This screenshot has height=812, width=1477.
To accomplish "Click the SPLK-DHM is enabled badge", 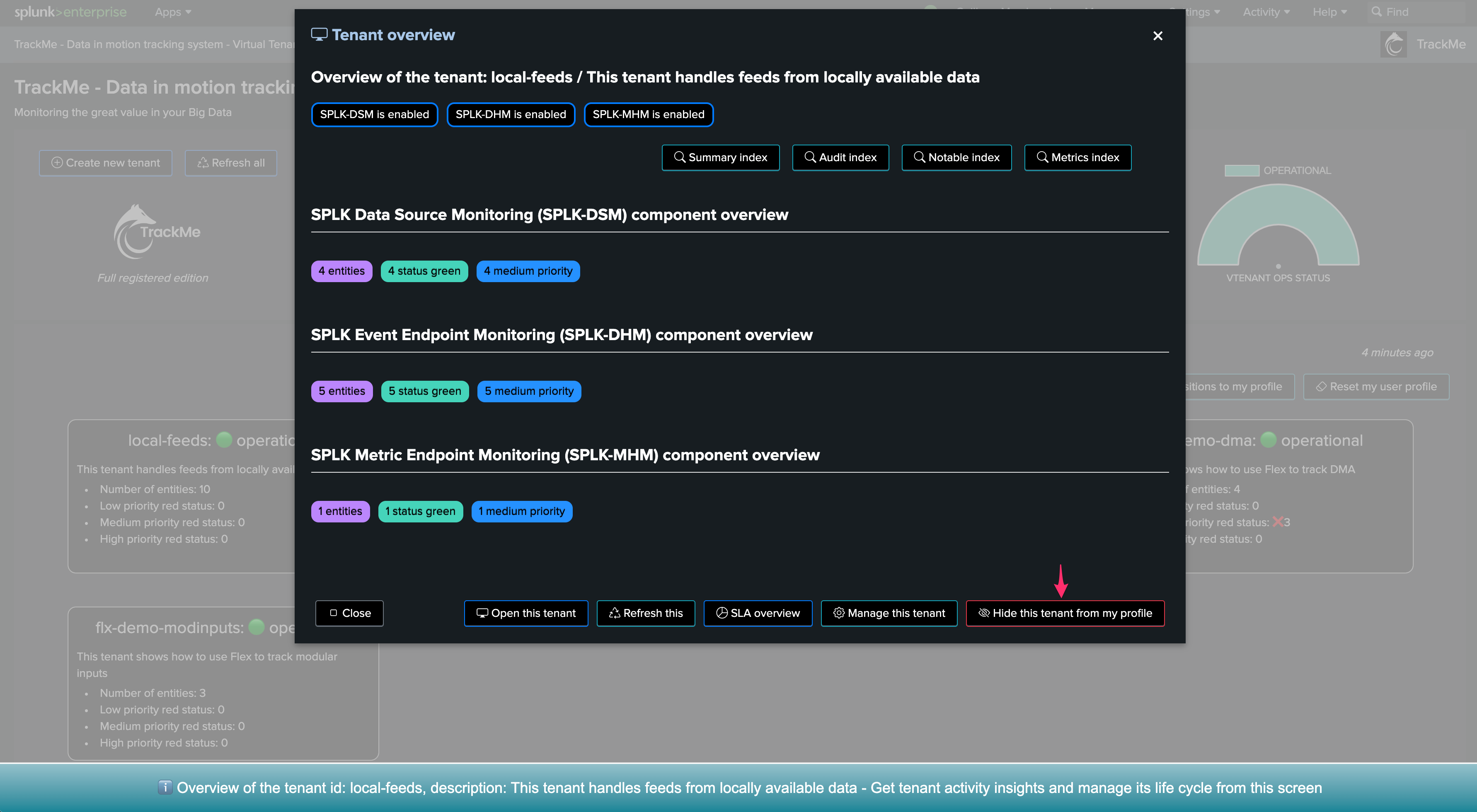I will 511,114.
